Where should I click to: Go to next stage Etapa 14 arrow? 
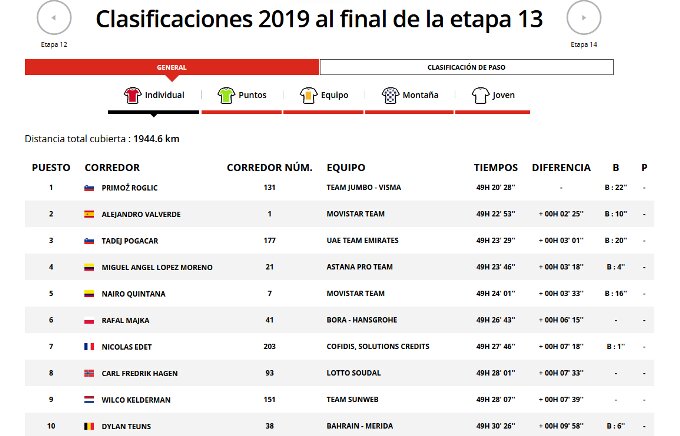click(584, 17)
